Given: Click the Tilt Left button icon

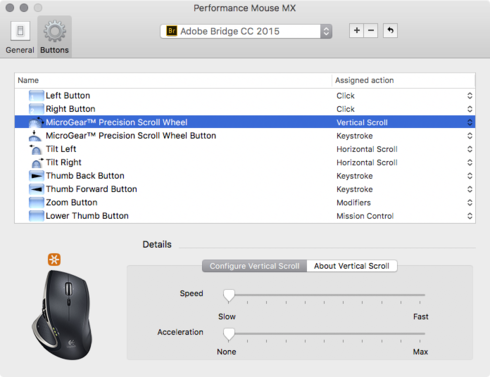Looking at the screenshot, I should click(36, 149).
